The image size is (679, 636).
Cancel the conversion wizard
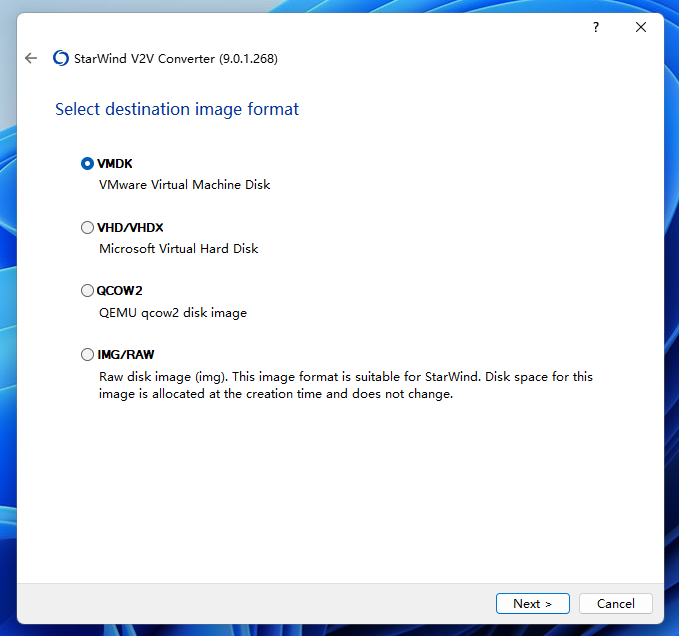[x=616, y=604]
